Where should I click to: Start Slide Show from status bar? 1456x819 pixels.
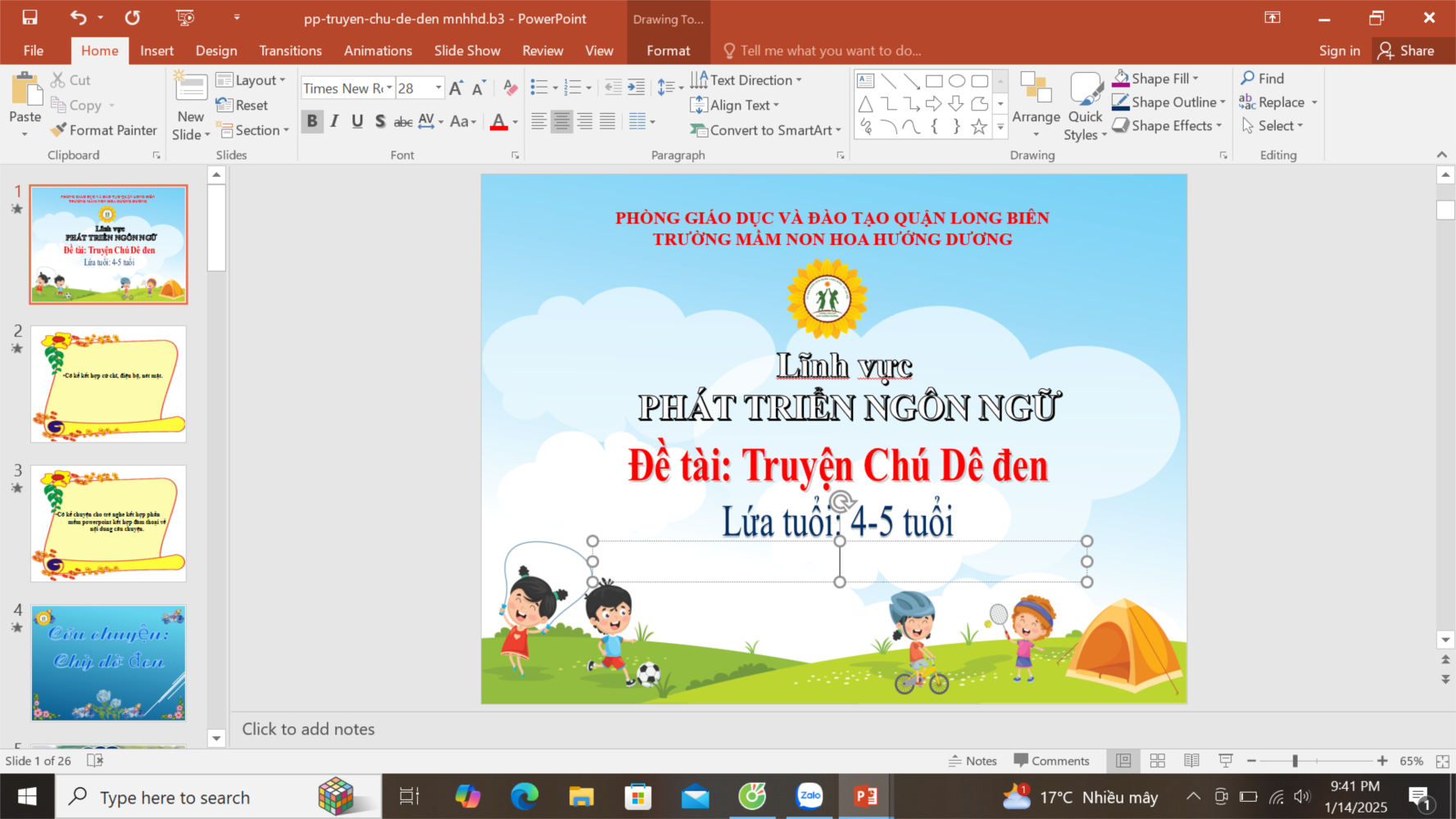point(1226,761)
